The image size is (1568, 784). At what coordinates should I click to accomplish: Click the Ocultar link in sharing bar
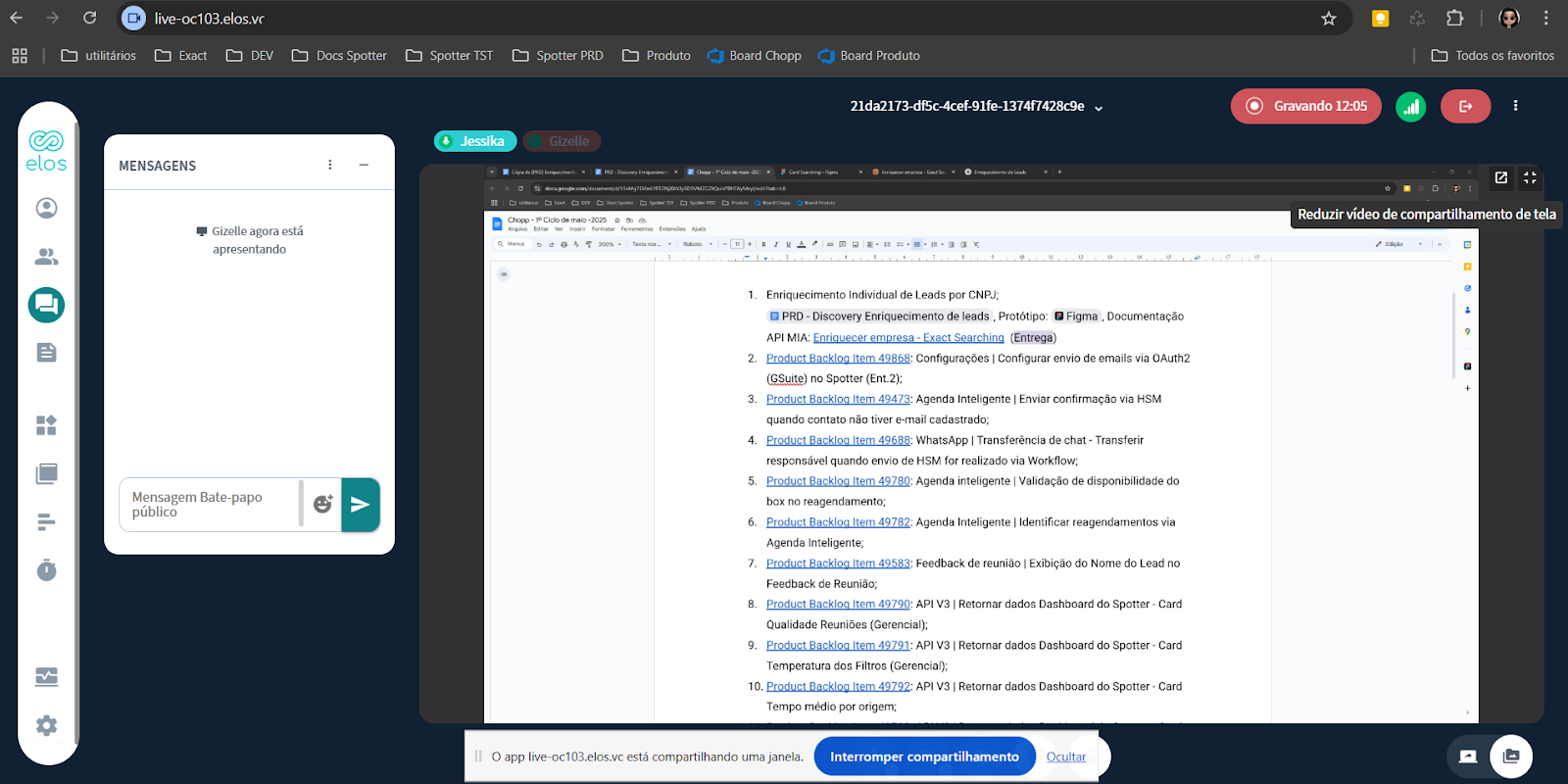pyautogui.click(x=1066, y=757)
